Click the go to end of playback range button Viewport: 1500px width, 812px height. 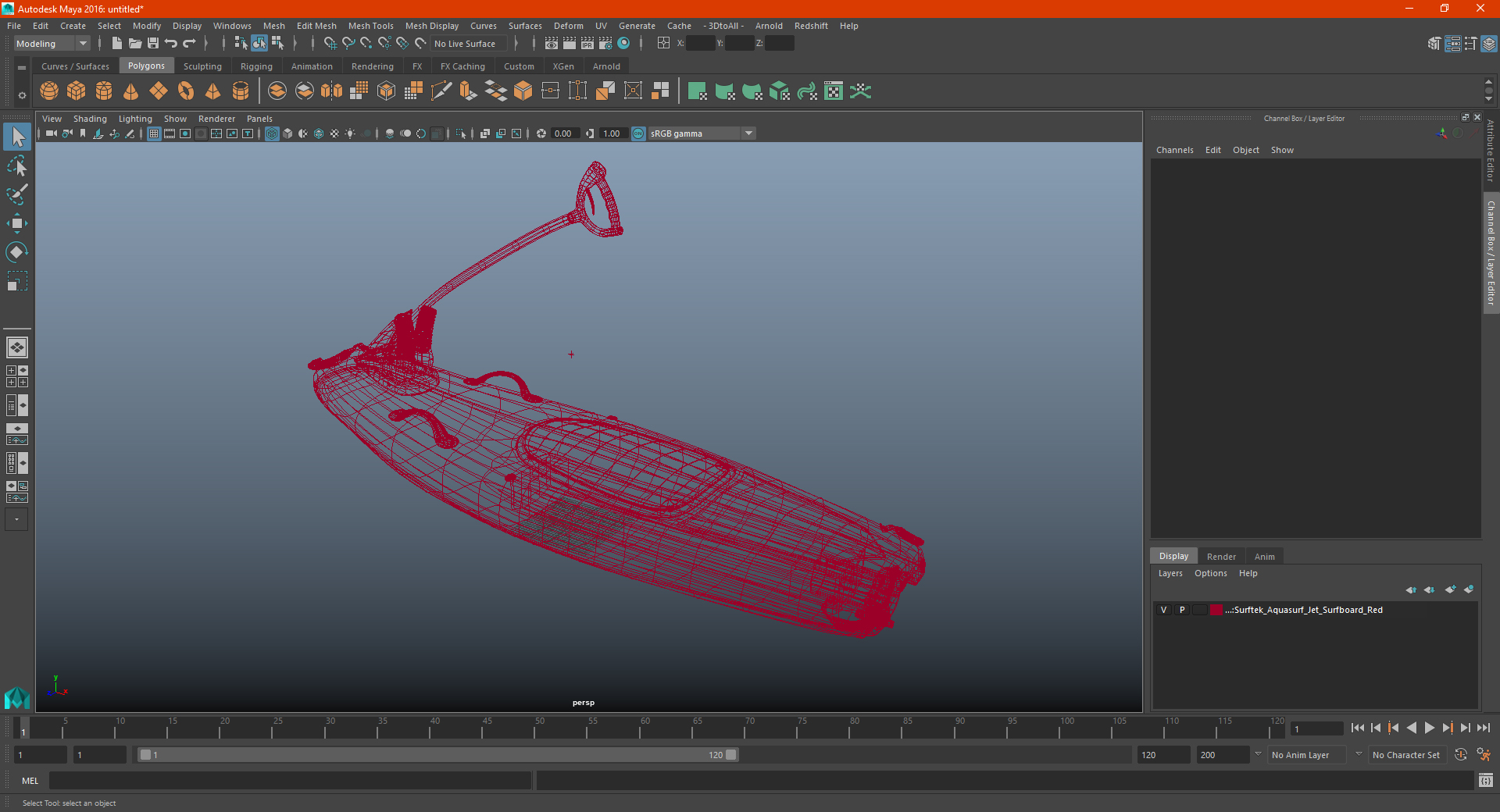[1483, 728]
